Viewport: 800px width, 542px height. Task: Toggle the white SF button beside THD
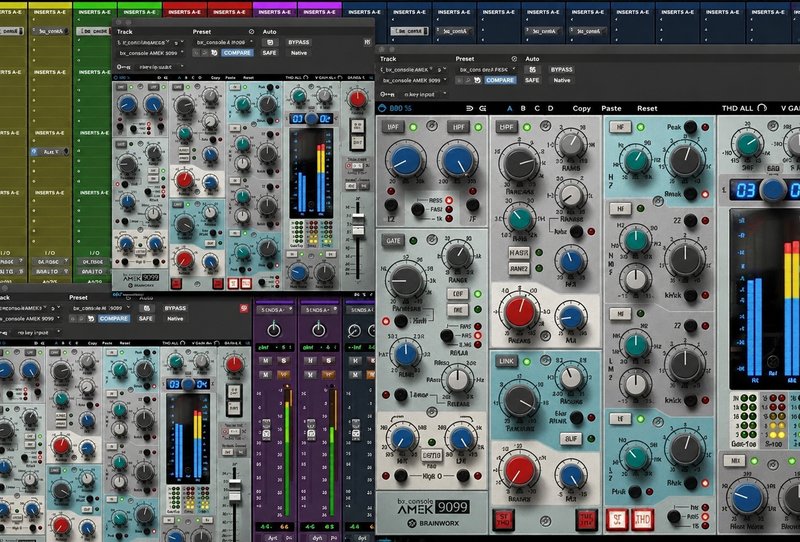[x=617, y=520]
